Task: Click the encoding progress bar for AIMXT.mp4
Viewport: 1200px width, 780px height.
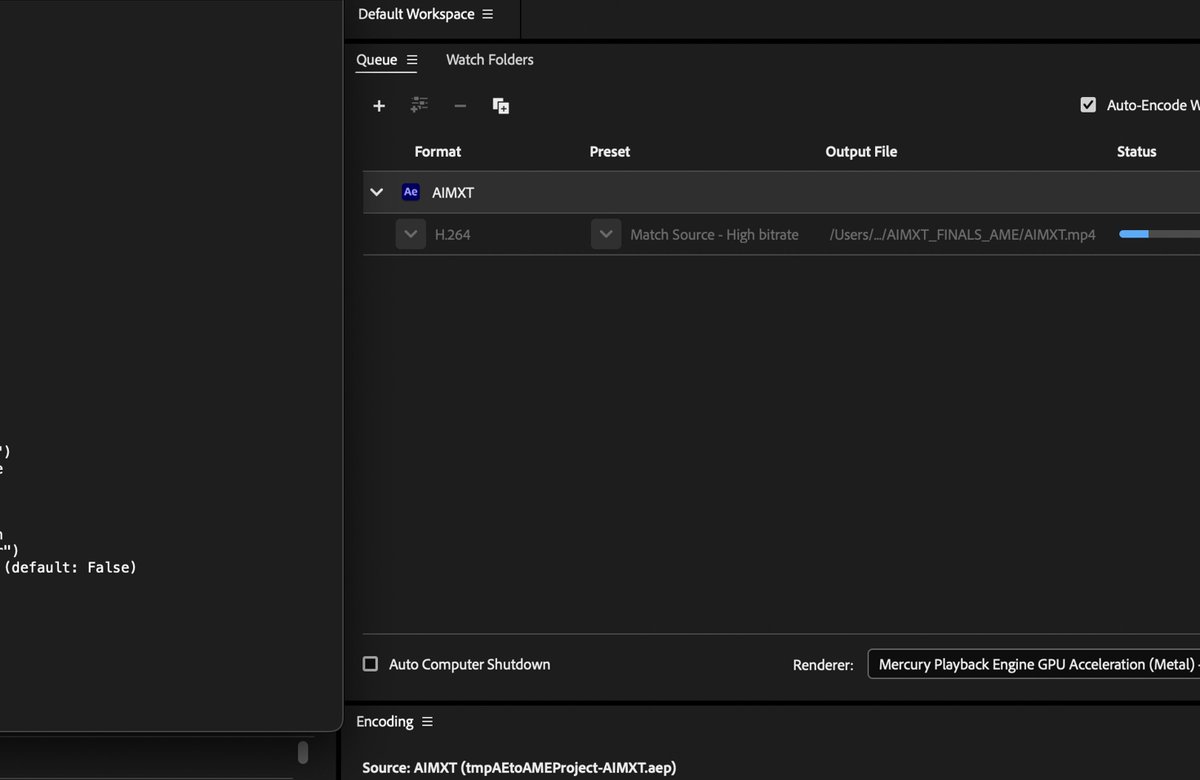Action: pyautogui.click(x=1160, y=234)
